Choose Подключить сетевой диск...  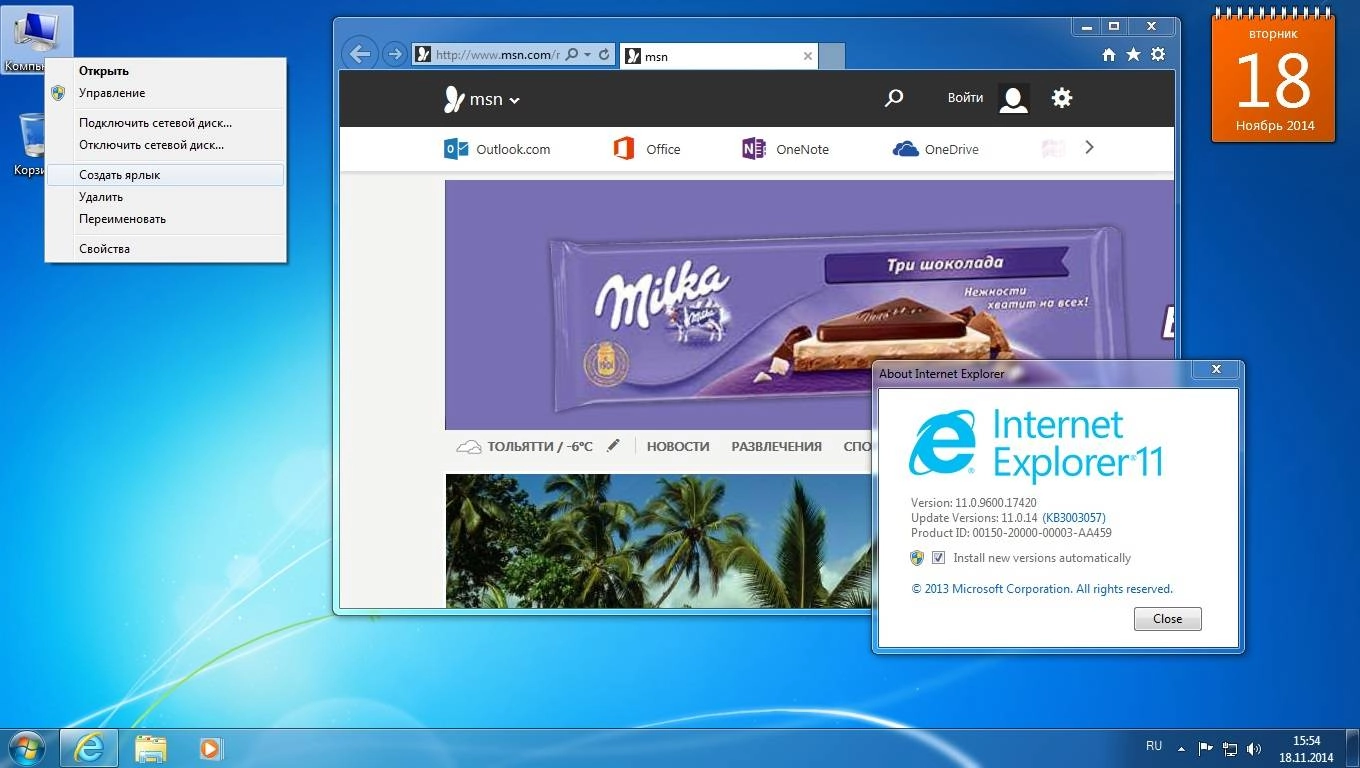click(x=166, y=123)
